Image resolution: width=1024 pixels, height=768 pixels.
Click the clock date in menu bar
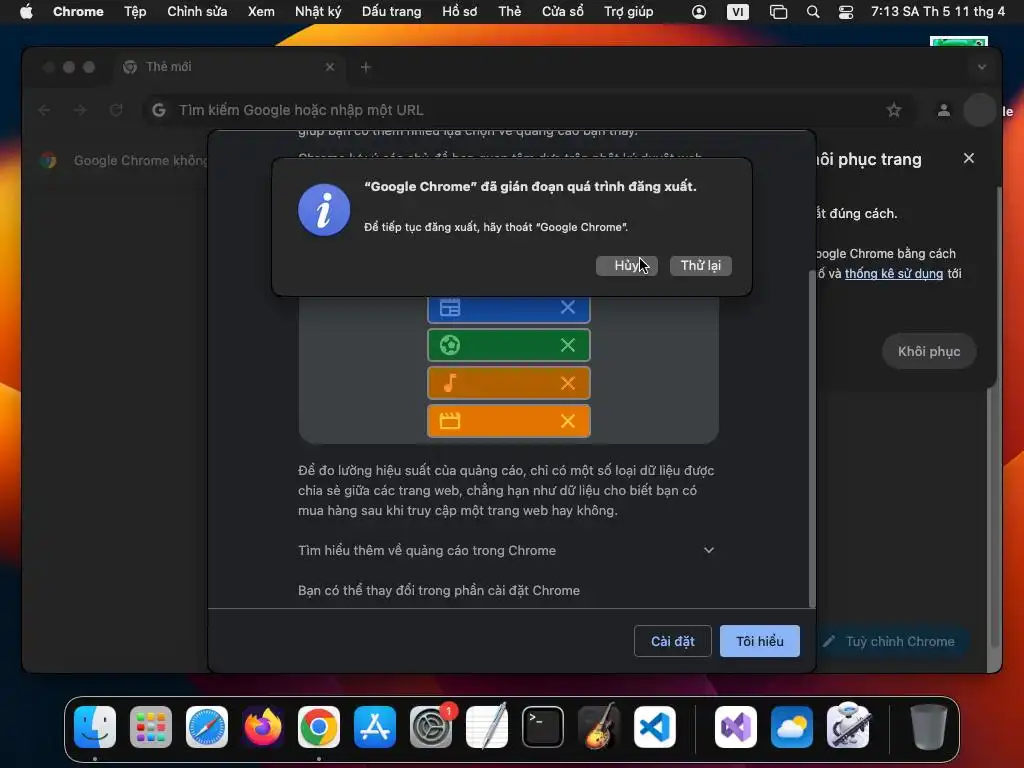938,12
